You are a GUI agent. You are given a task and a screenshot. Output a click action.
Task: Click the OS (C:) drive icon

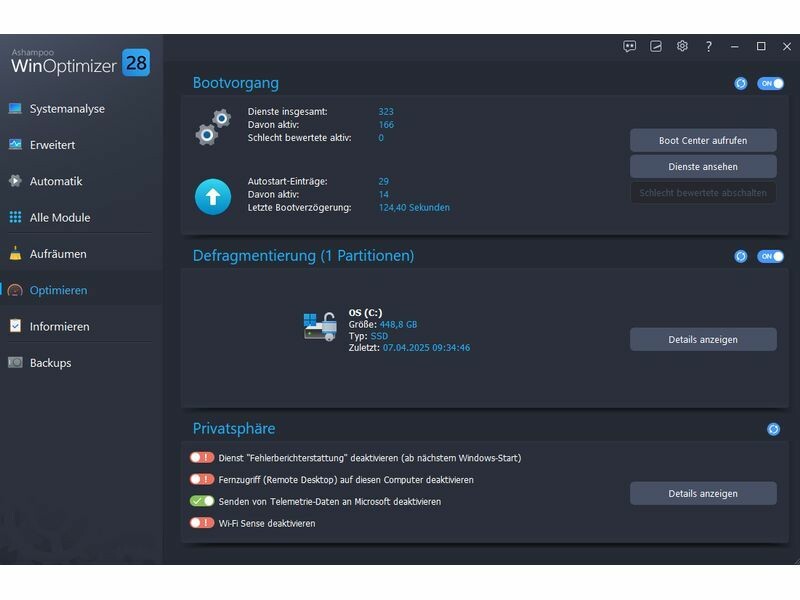tap(320, 327)
